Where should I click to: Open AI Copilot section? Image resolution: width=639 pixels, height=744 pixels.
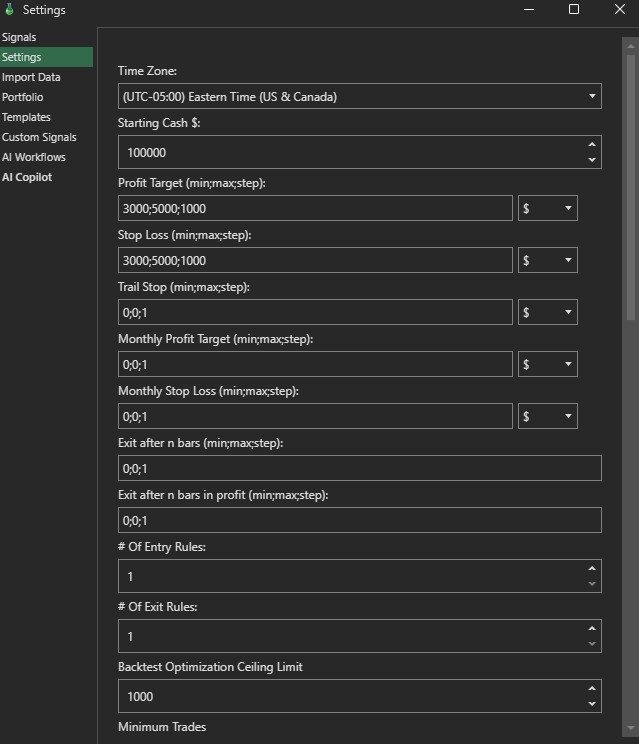click(27, 177)
